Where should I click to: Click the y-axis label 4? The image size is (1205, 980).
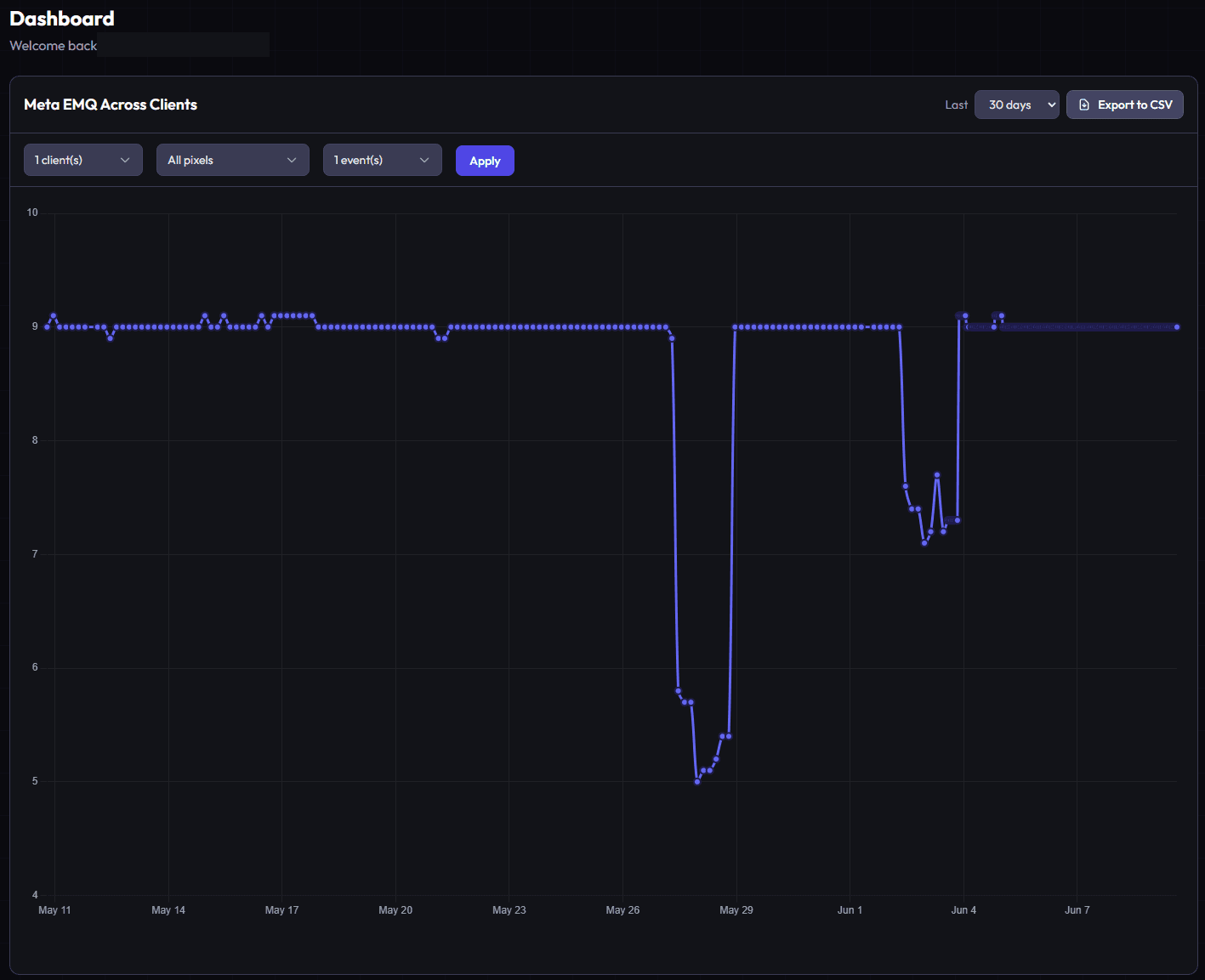point(35,895)
